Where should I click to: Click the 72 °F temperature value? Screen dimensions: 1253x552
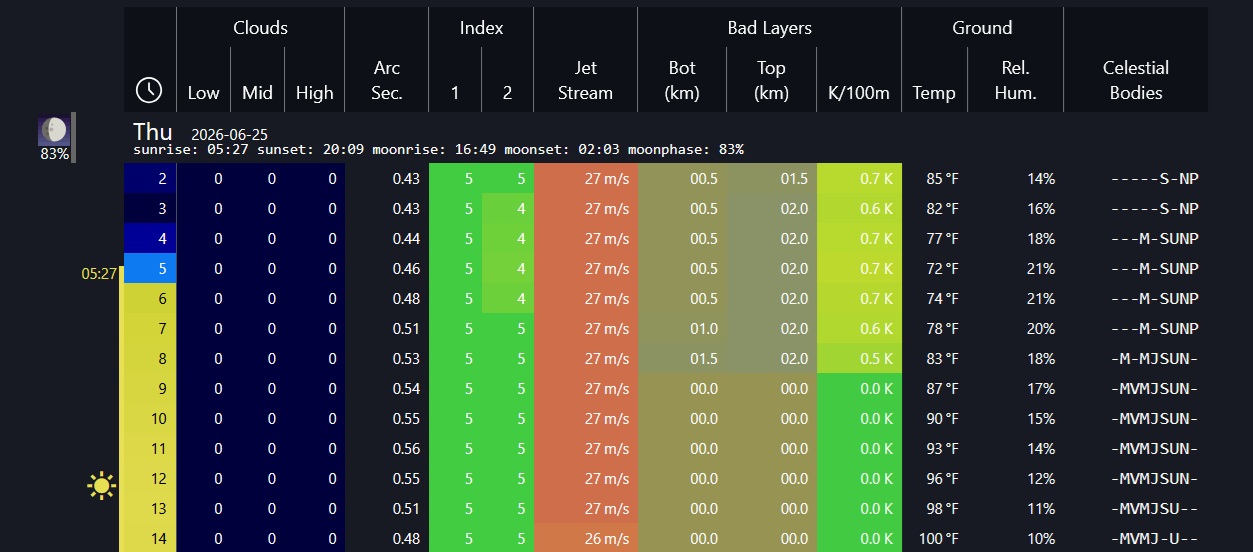942,269
